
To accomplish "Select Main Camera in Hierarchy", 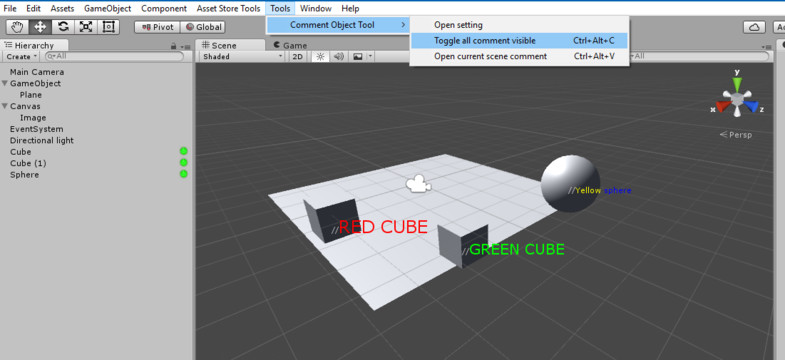I will (x=37, y=72).
